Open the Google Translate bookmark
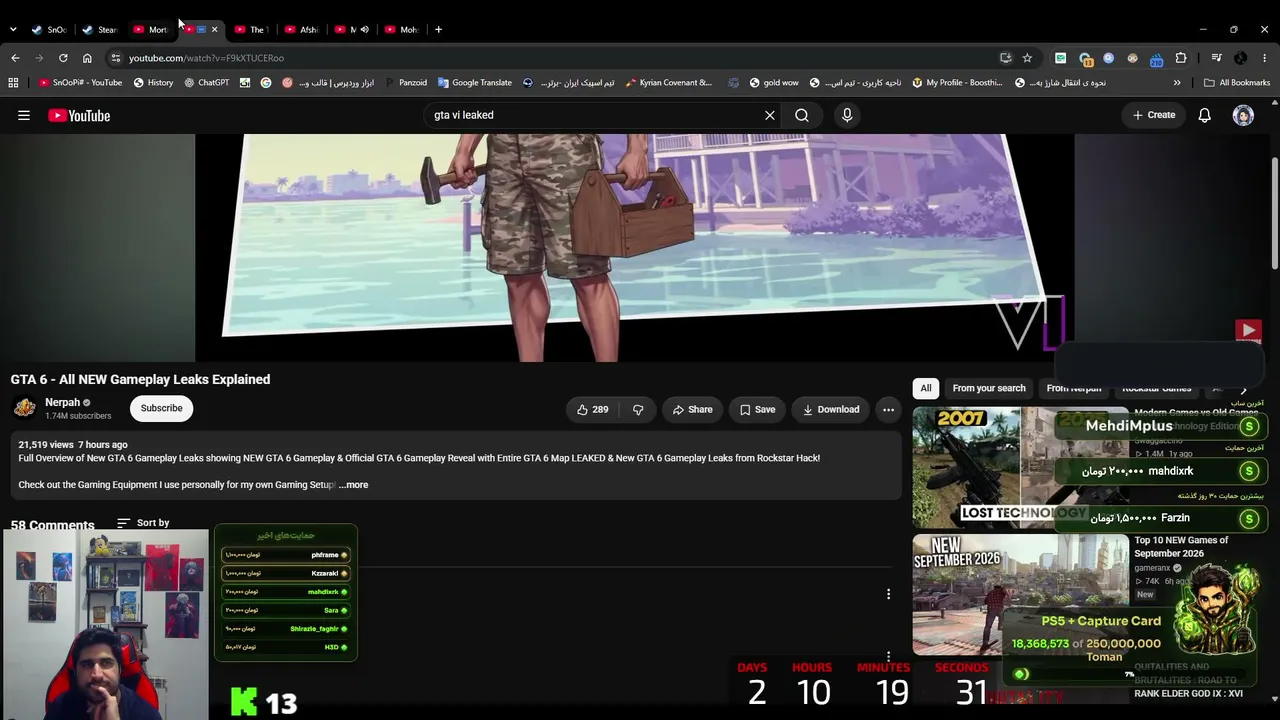The width and height of the screenshot is (1280, 720). tap(474, 83)
